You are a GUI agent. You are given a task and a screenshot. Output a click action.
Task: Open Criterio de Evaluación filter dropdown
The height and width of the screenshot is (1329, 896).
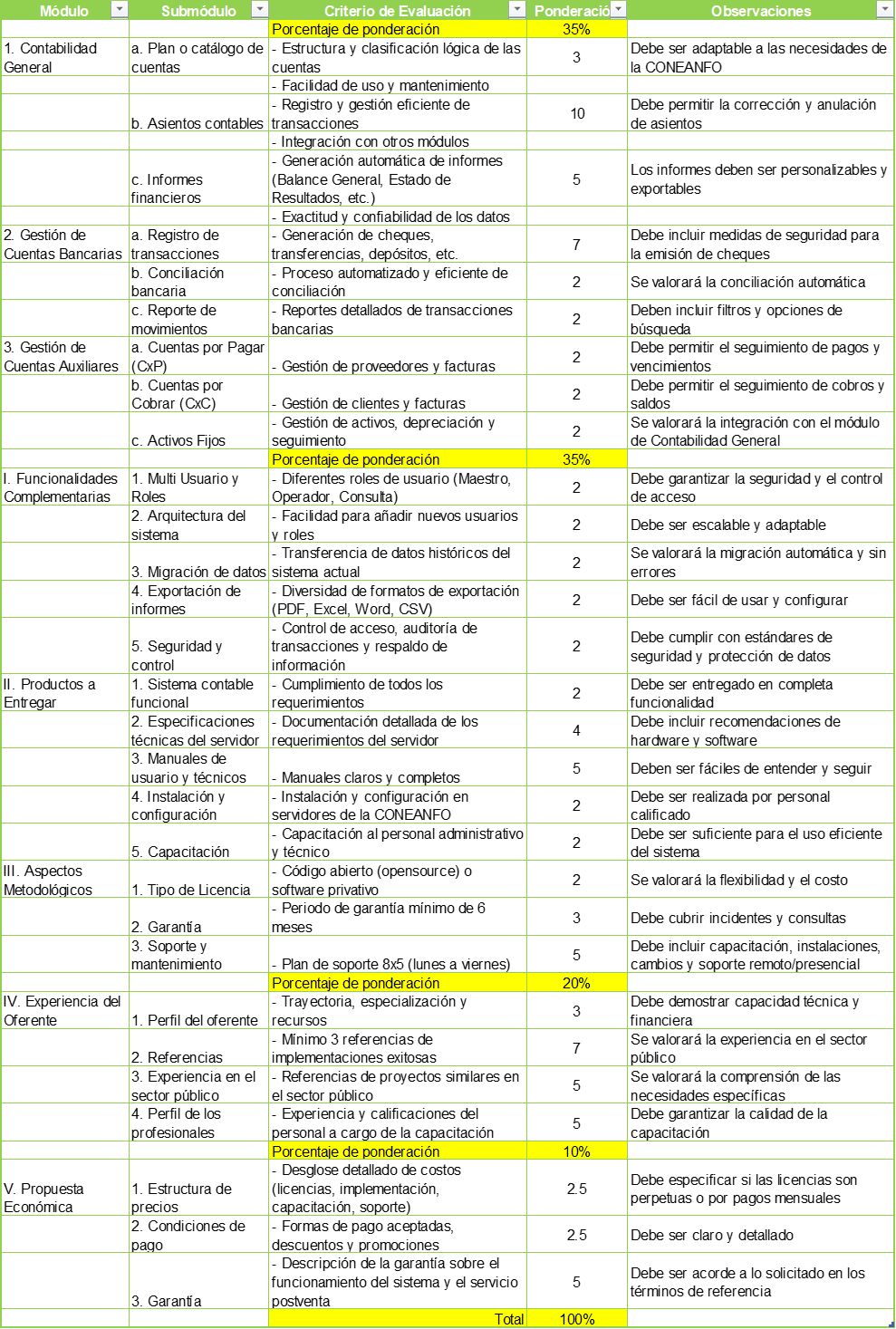[516, 10]
